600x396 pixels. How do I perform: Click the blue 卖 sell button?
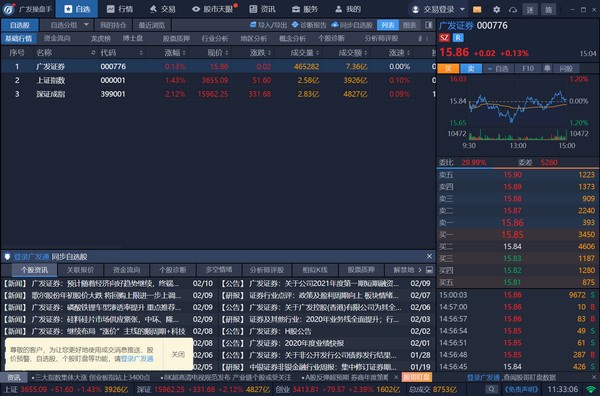471,69
